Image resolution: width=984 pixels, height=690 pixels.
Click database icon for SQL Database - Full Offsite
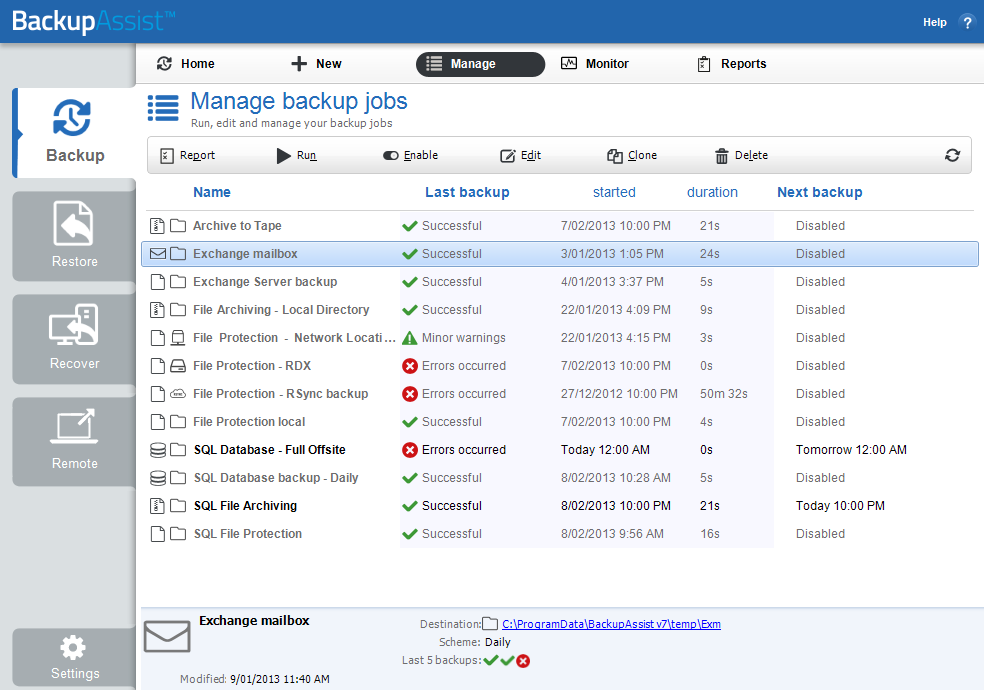[158, 450]
